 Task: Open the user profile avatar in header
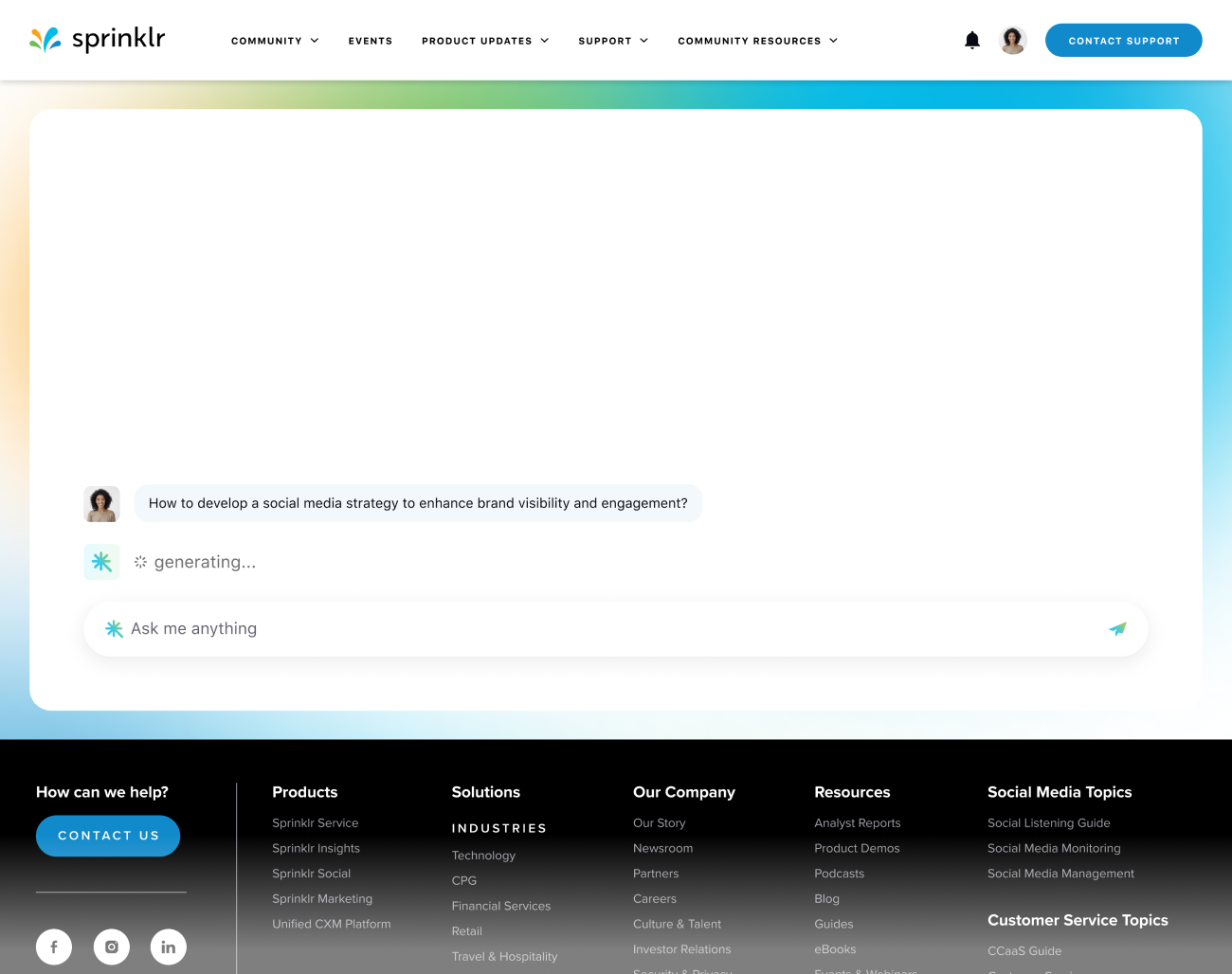pyautogui.click(x=1013, y=40)
